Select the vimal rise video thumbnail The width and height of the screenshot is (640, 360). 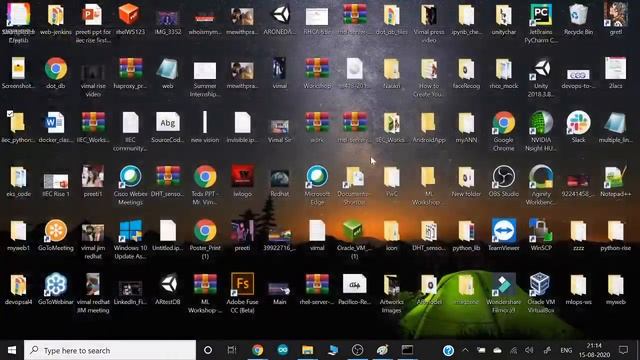tap(93, 73)
